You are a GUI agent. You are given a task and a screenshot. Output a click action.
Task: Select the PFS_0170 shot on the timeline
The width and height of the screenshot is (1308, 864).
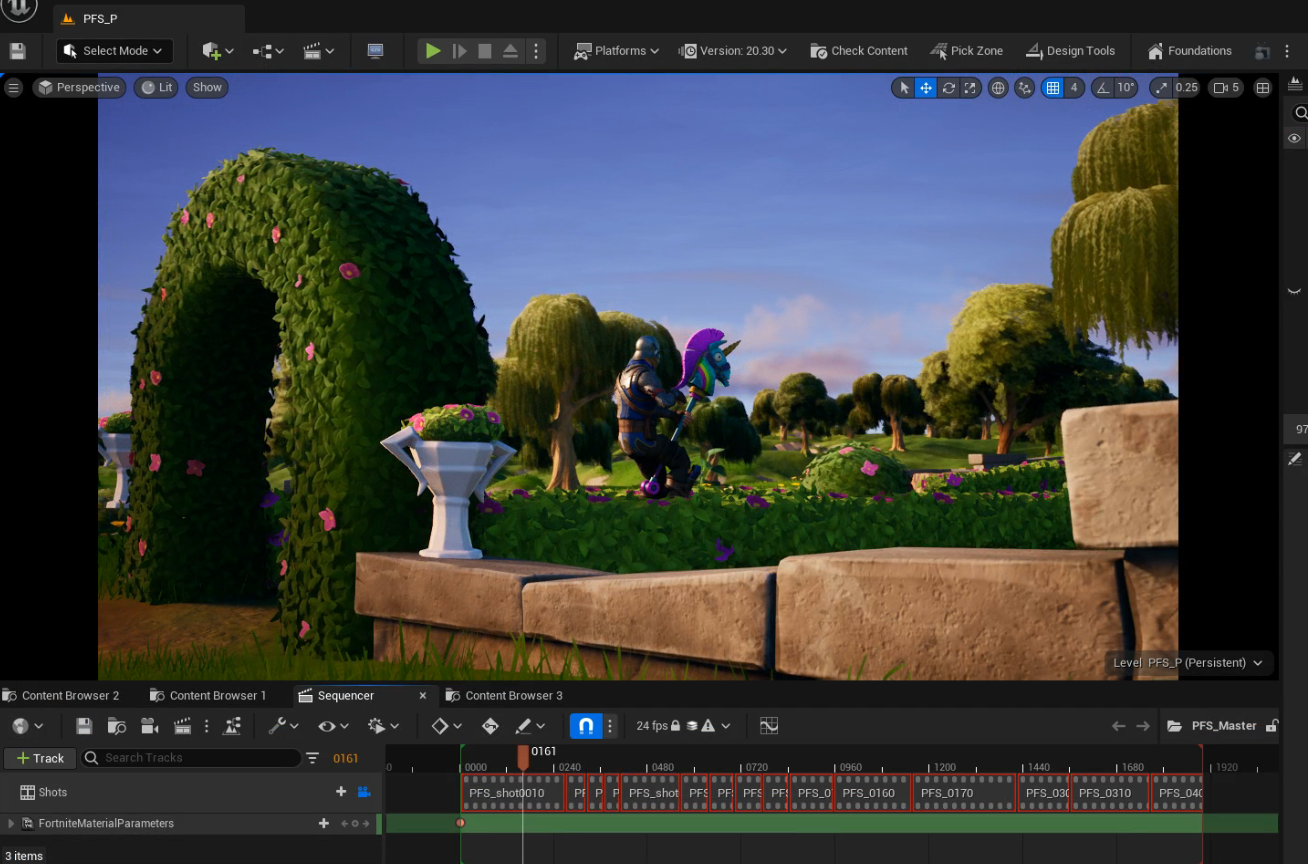click(946, 792)
